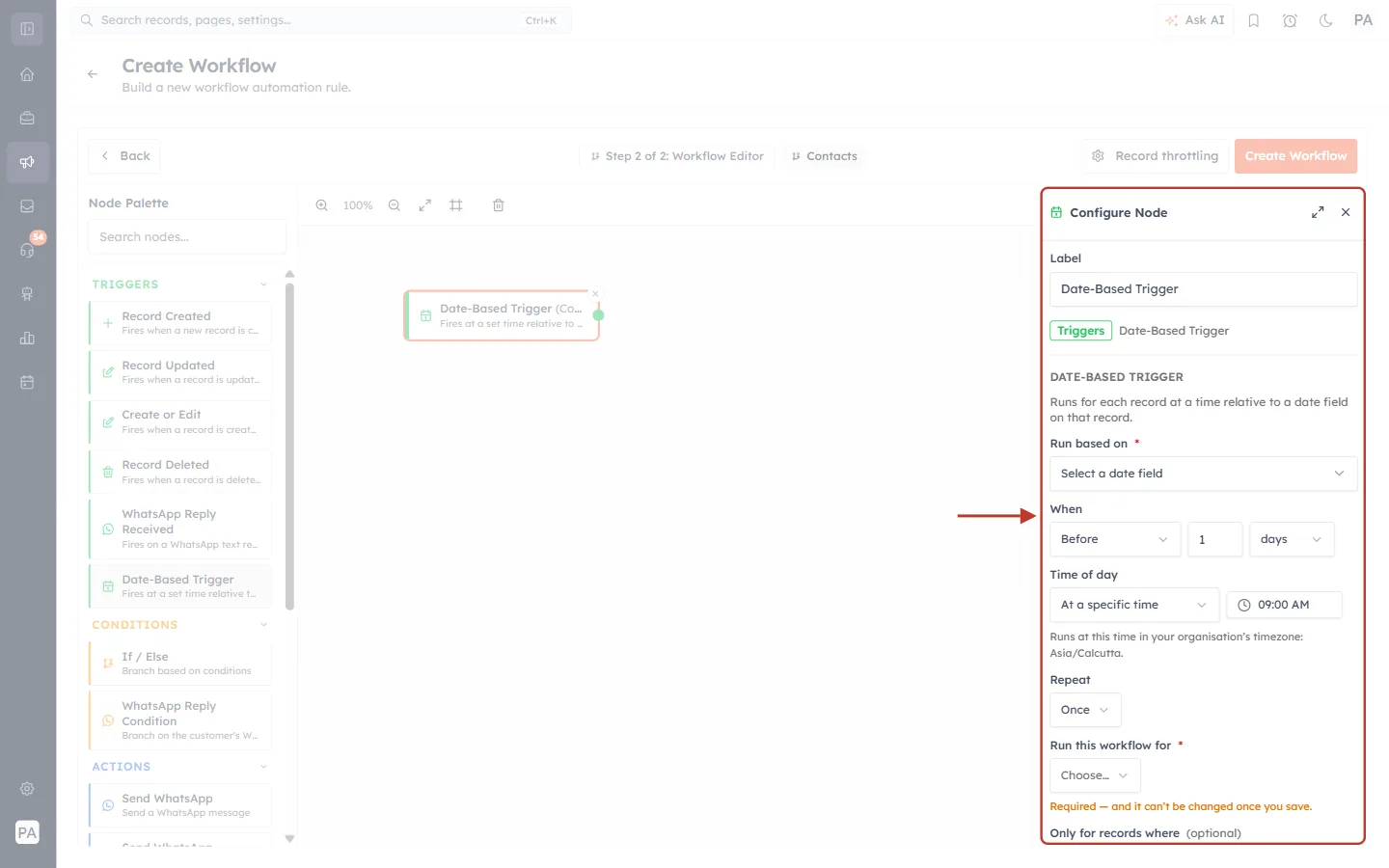The width and height of the screenshot is (1389, 868).
Task: Click the Date-Based Trigger node on canvas
Action: click(503, 315)
